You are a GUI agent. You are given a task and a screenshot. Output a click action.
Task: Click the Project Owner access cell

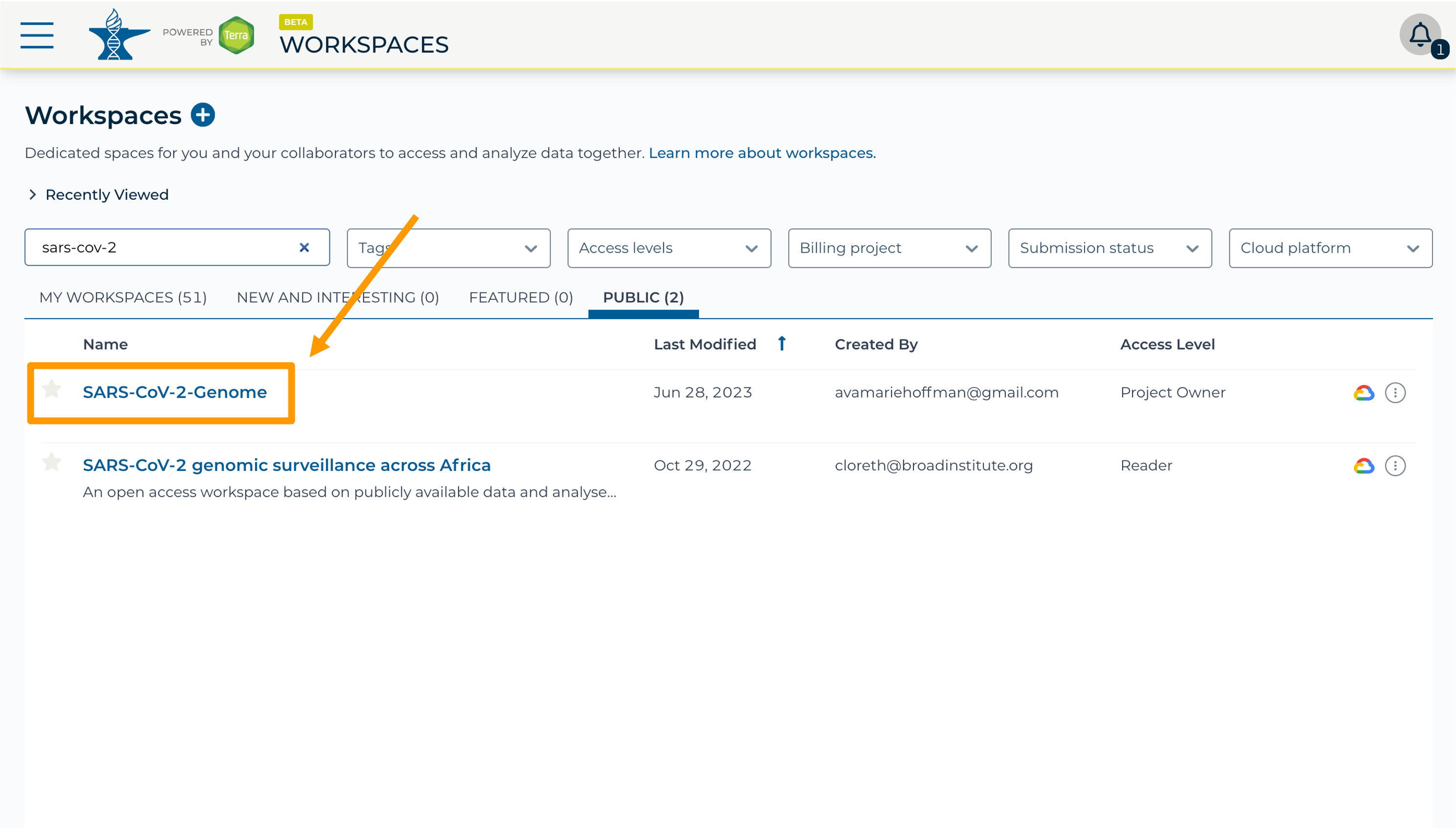pyautogui.click(x=1173, y=392)
